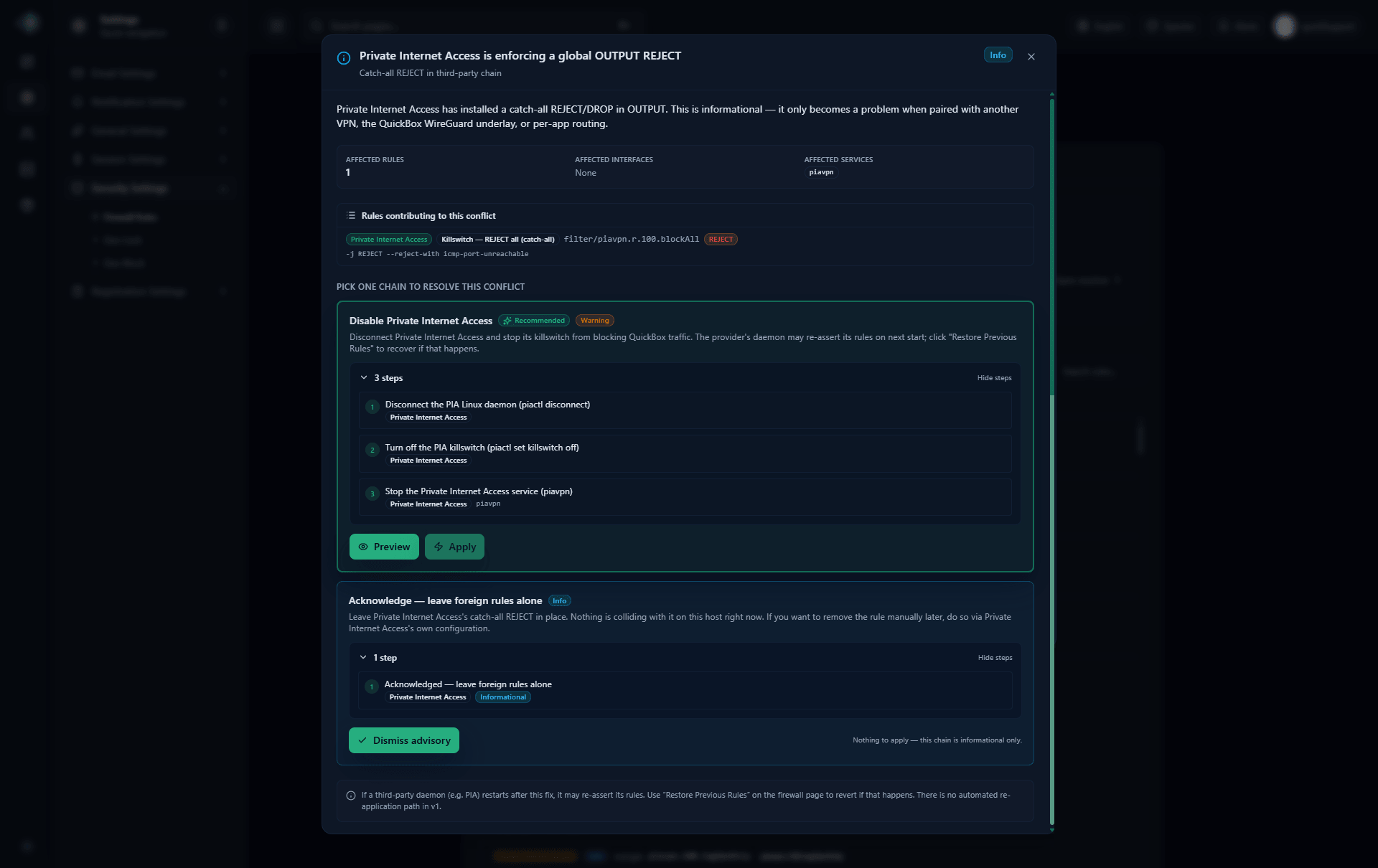Click the REJECT tag on the killswitch rule

click(721, 239)
